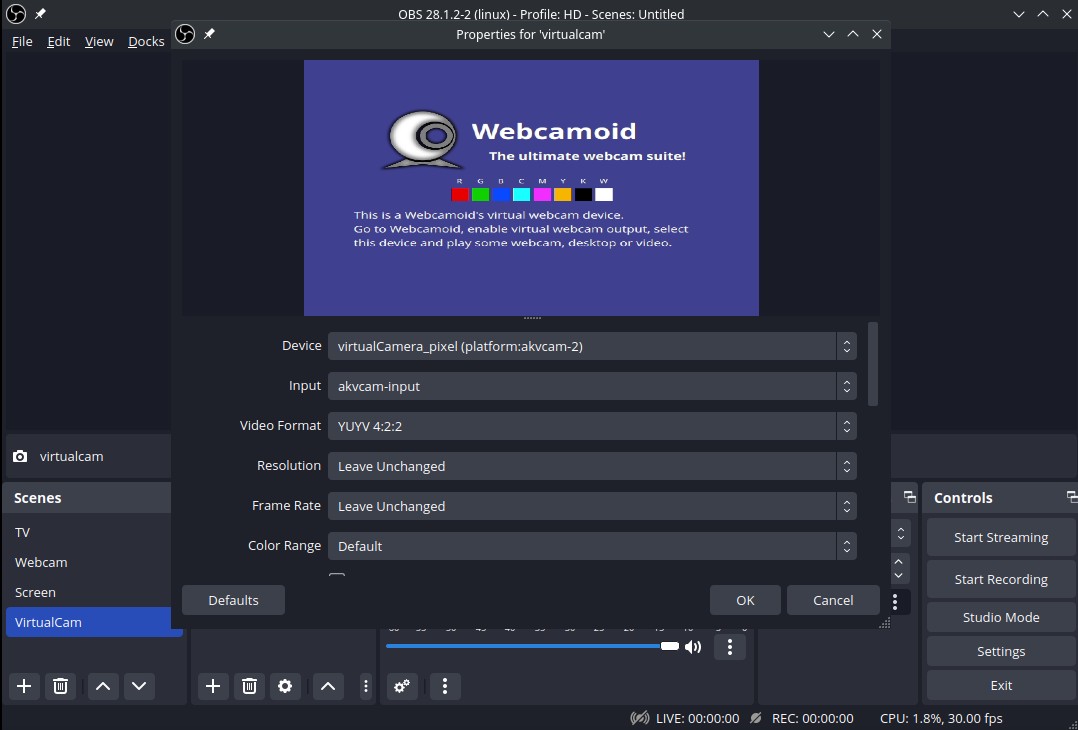Open audio mixer dots menu beside the double-gear

[445, 686]
